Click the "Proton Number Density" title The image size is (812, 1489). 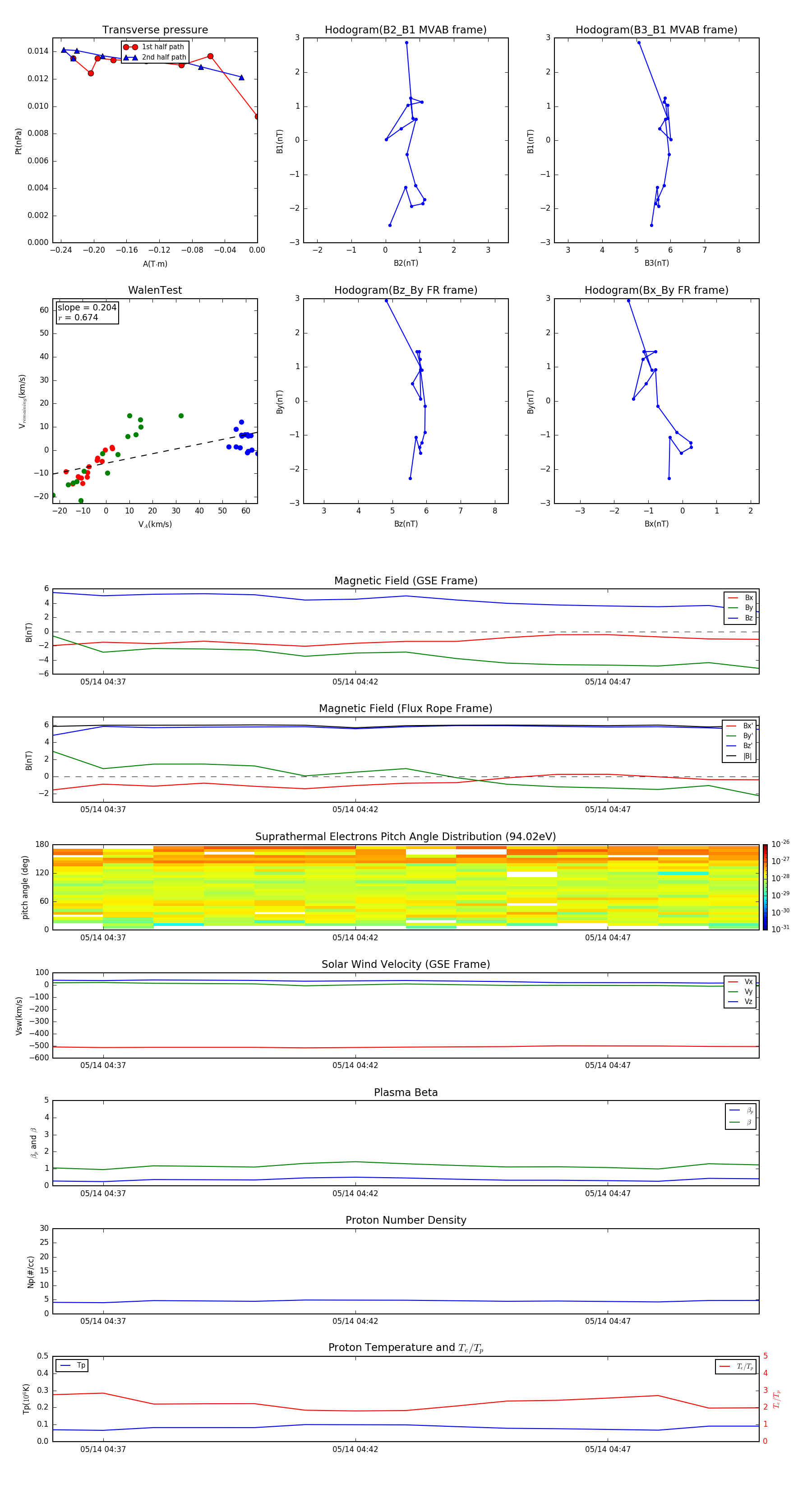(406, 1220)
